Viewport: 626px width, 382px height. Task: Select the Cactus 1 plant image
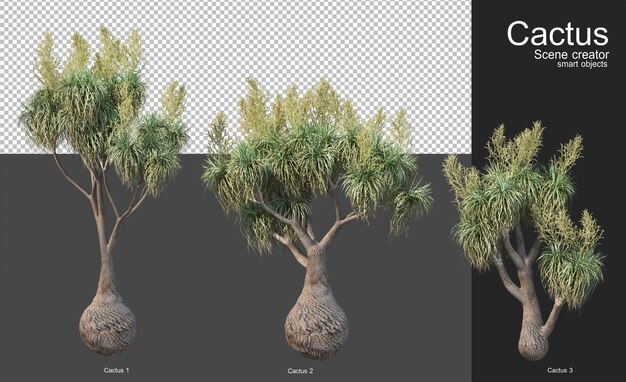tap(105, 192)
